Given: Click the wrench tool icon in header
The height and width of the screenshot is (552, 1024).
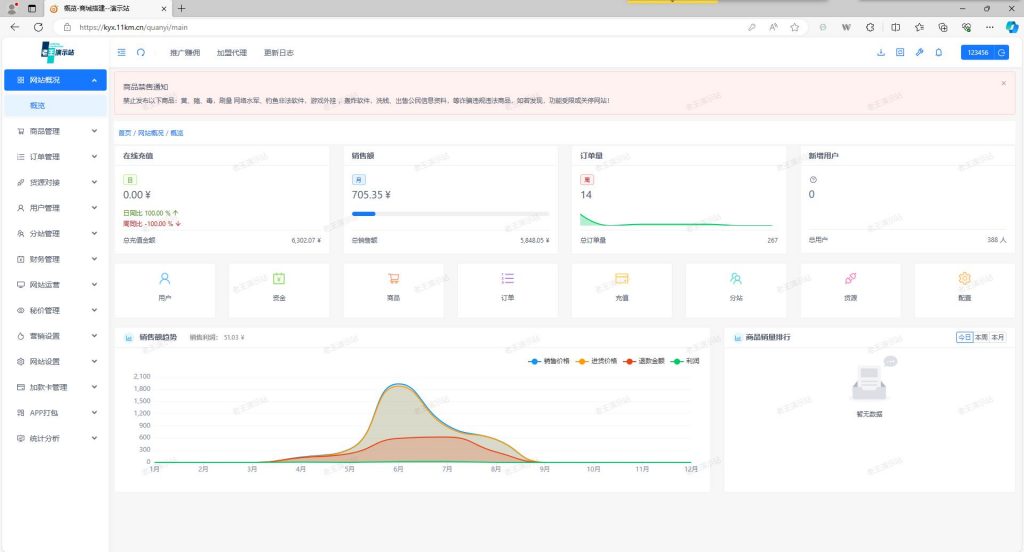Looking at the screenshot, I should 919,52.
